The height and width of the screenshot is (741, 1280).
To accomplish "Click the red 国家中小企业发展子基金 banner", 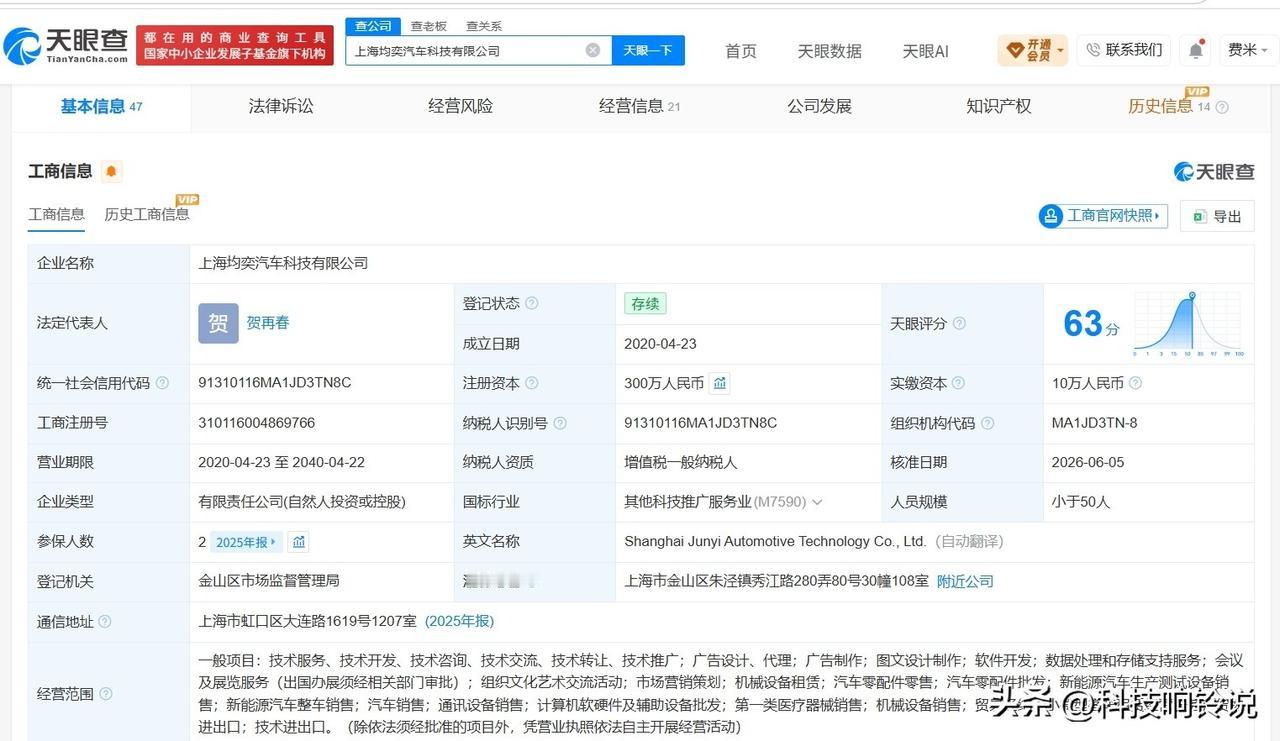I will [234, 46].
